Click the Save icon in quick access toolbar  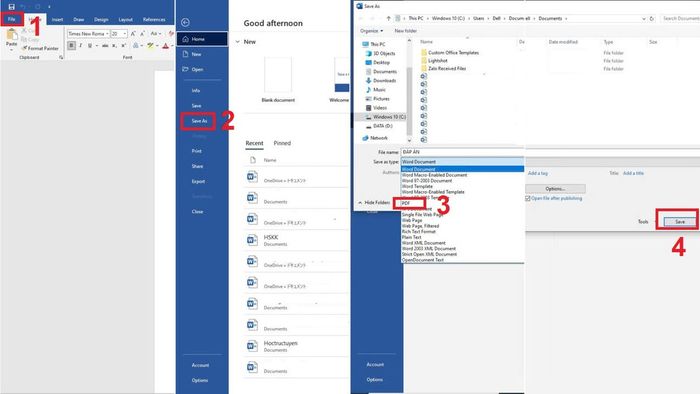coord(12,7)
